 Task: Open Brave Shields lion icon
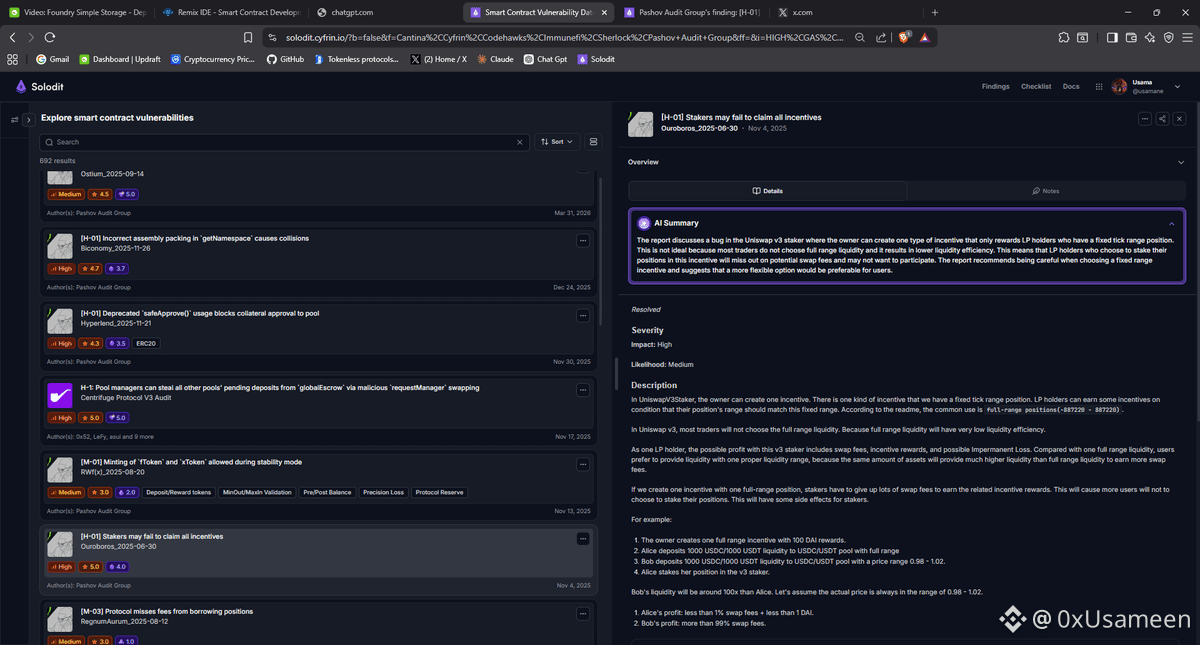(x=903, y=37)
